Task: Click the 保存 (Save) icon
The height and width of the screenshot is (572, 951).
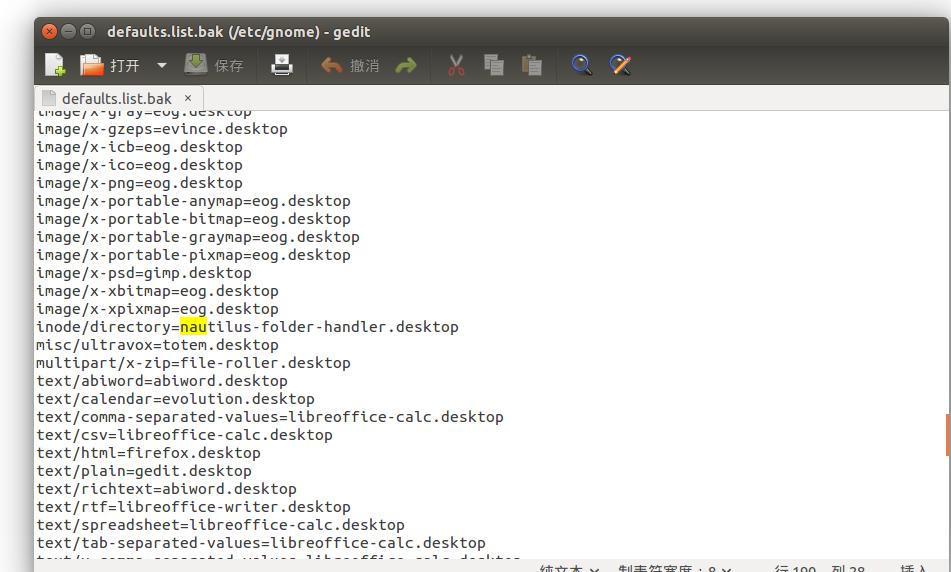Action: pyautogui.click(x=196, y=64)
